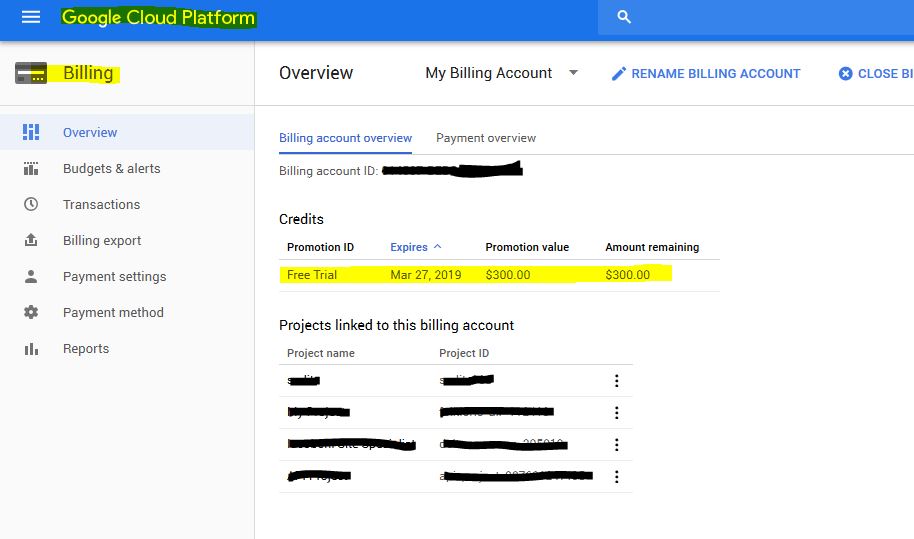
Task: Click the Billing credit card icon
Action: (x=31, y=73)
